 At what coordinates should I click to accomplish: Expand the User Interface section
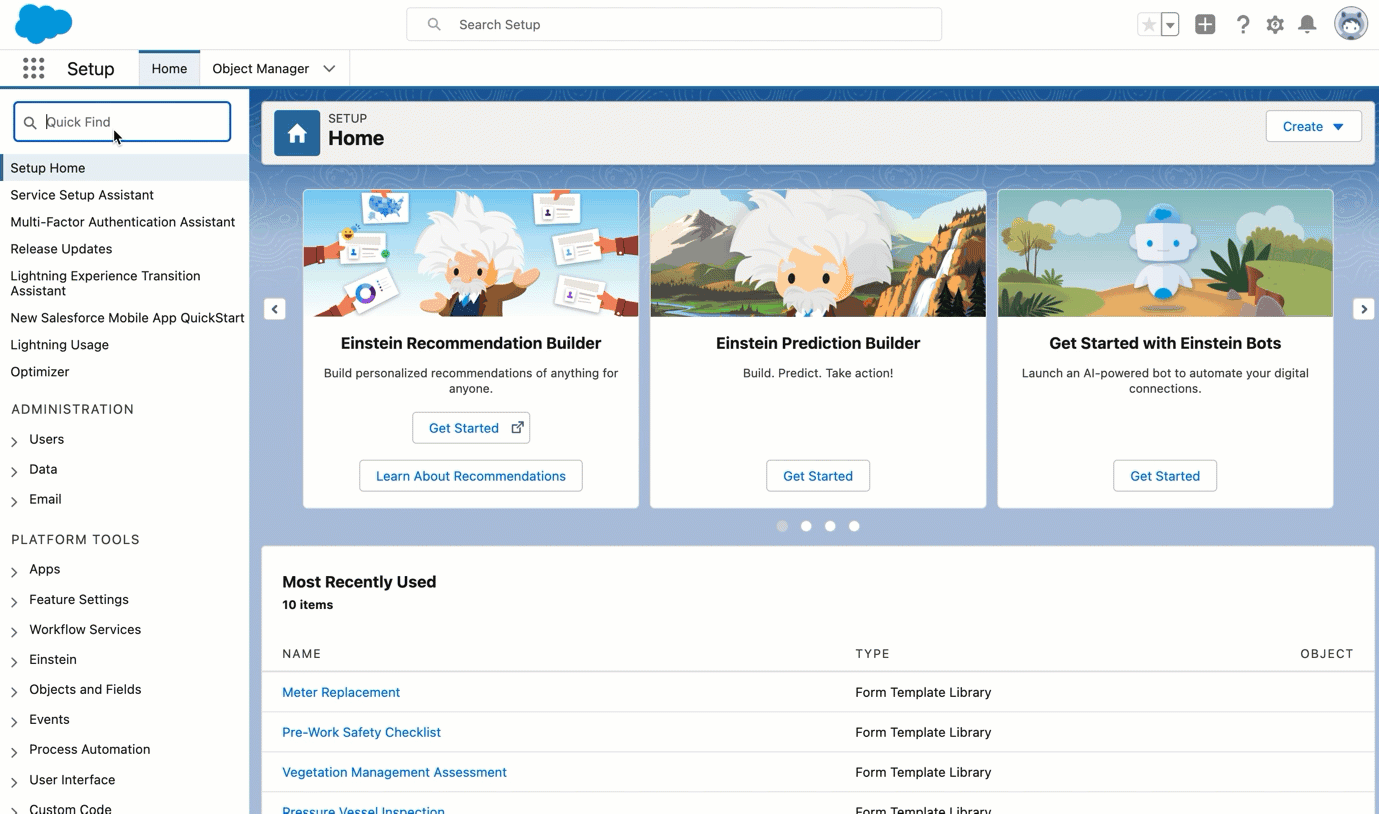pyautogui.click(x=14, y=780)
